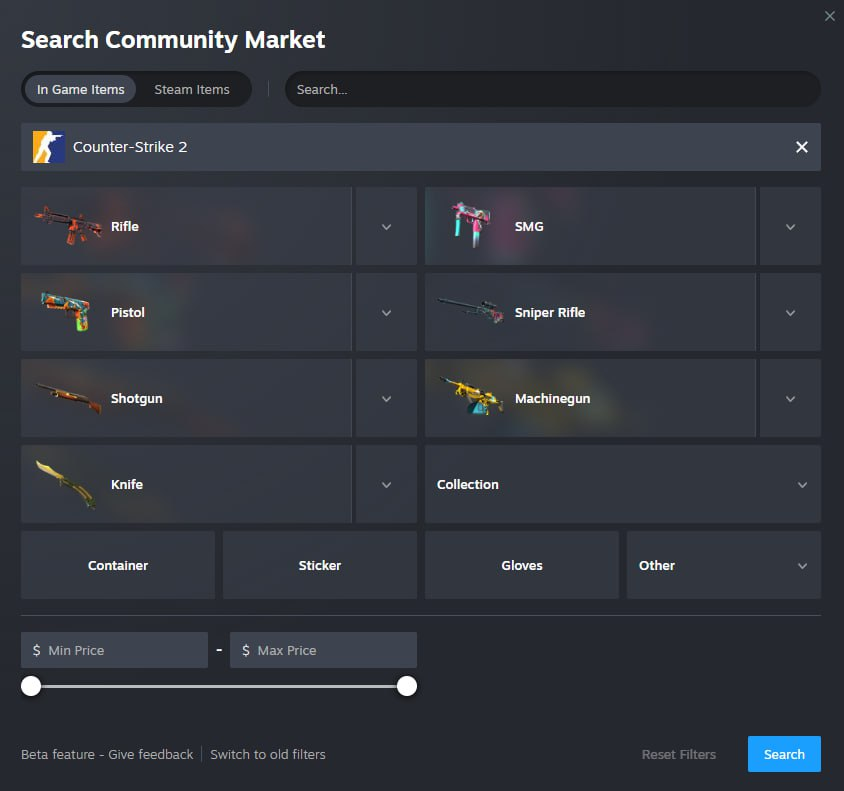Viewport: 844px width, 791px height.
Task: Remove the Counter-Strike 2 game filter
Action: 801,147
